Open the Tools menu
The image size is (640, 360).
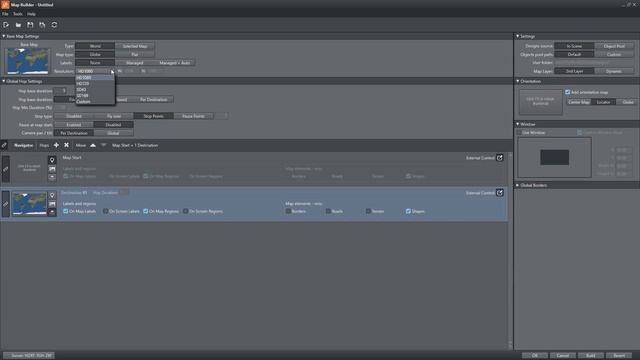[x=18, y=14]
